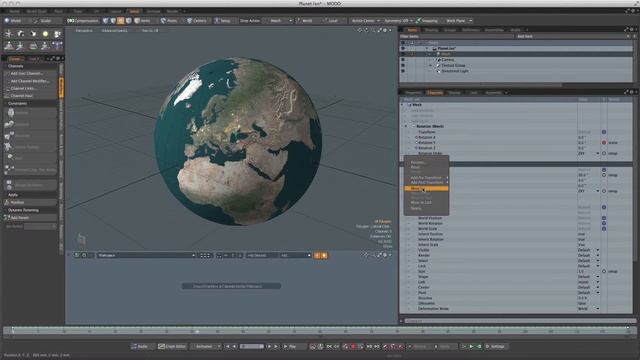The image size is (640, 360).
Task: Open the Visible channel Default dropdown
Action: tap(589, 250)
